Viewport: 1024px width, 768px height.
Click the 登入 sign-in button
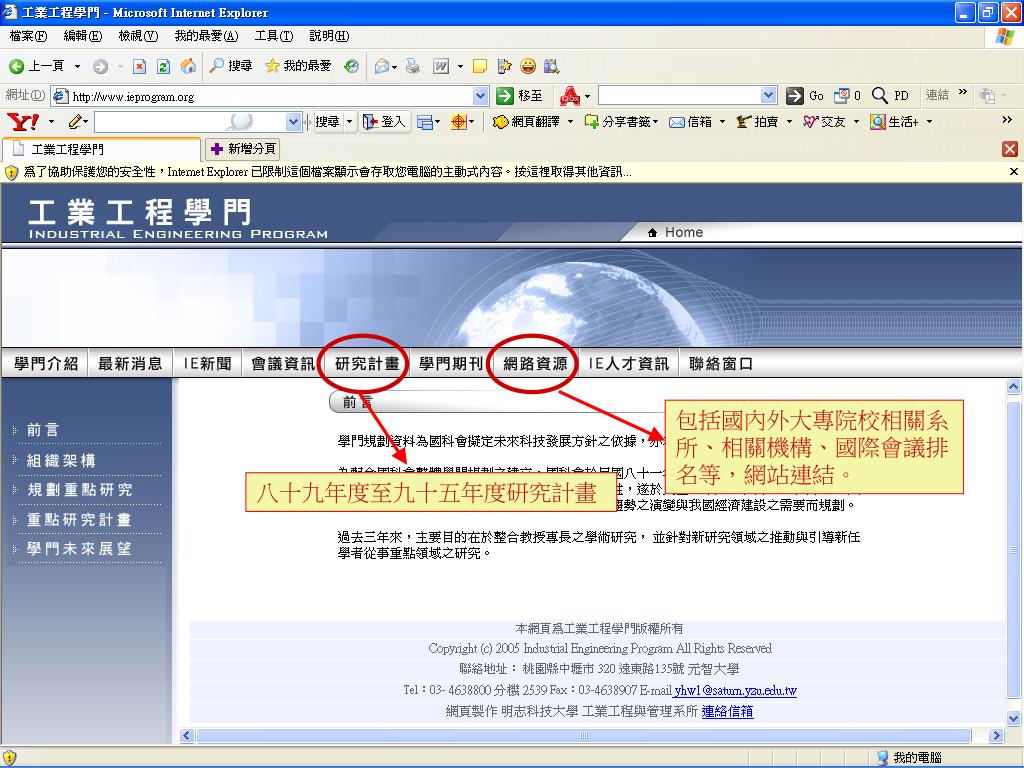point(385,121)
